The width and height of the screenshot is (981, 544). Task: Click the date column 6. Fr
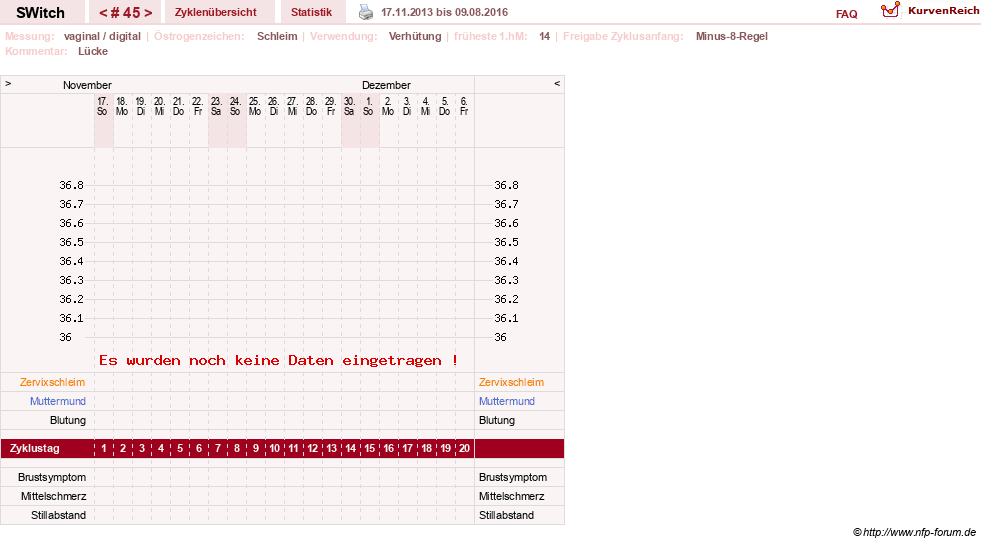point(464,106)
